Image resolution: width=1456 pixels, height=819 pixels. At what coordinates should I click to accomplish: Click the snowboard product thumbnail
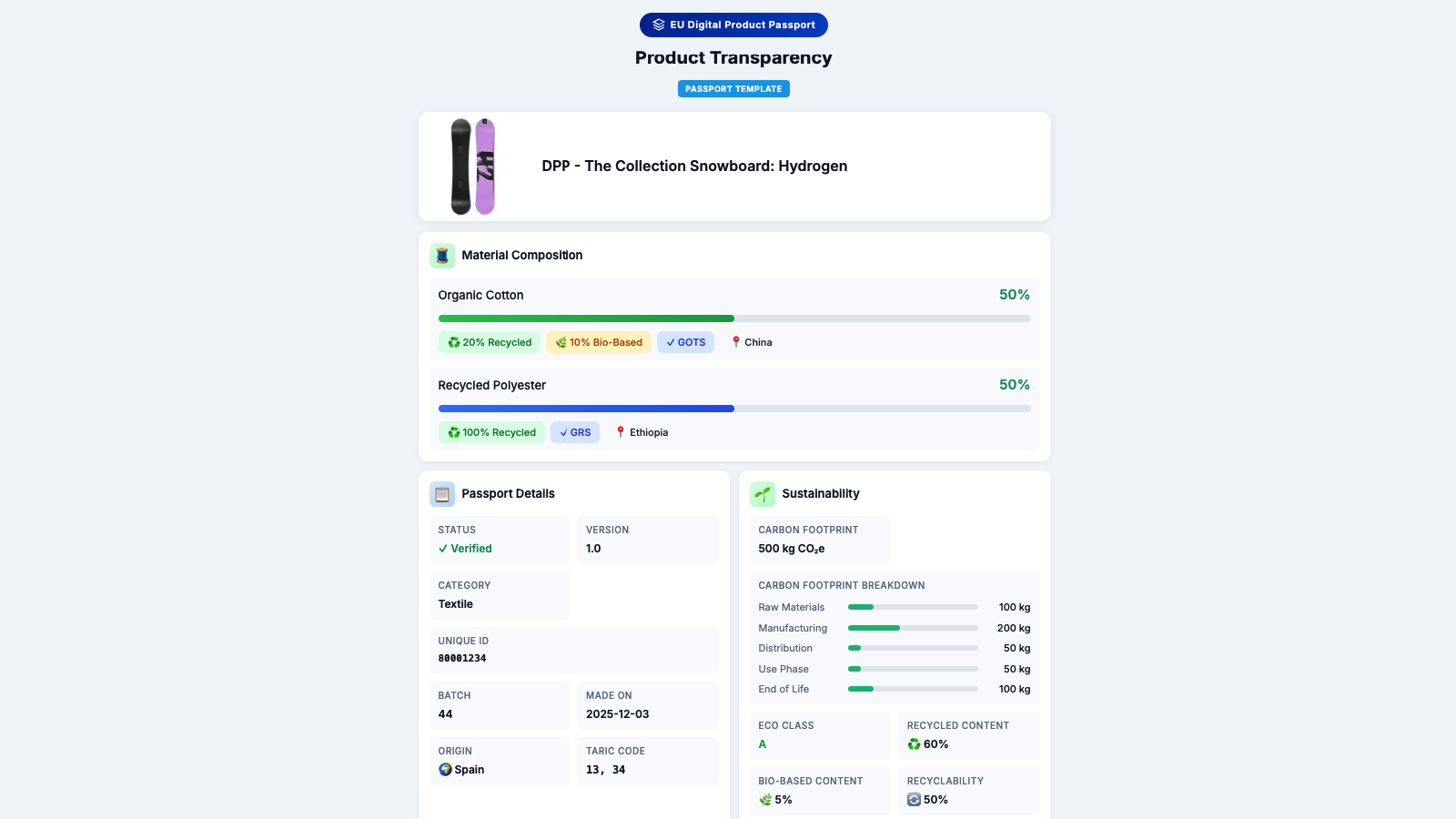[473, 167]
